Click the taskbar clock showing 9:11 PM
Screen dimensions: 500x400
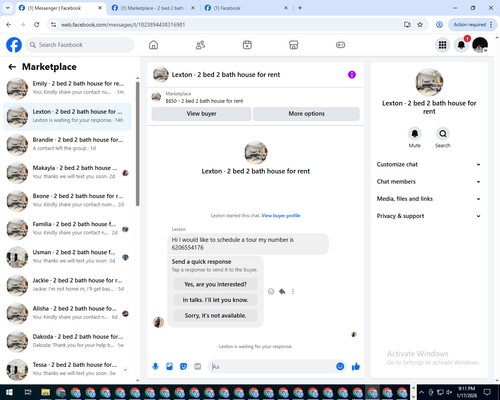[x=466, y=392]
